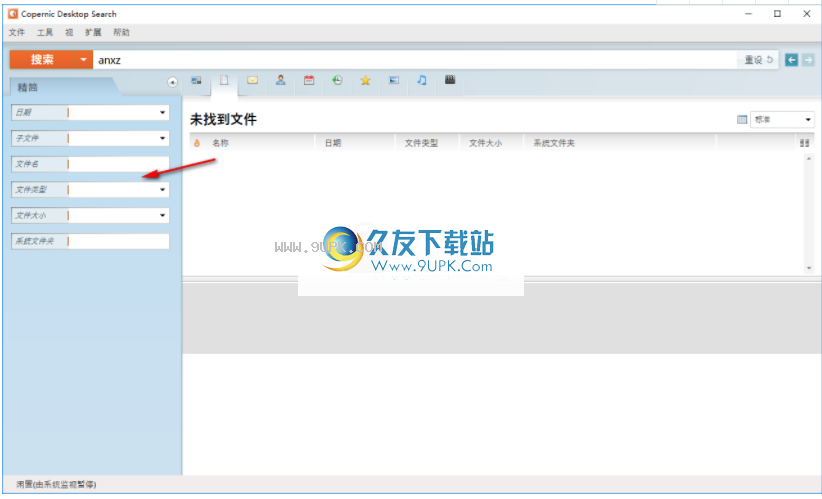This screenshot has height=499, width=822.
Task: Click the Copernic app logo in title bar
Action: tap(13, 14)
